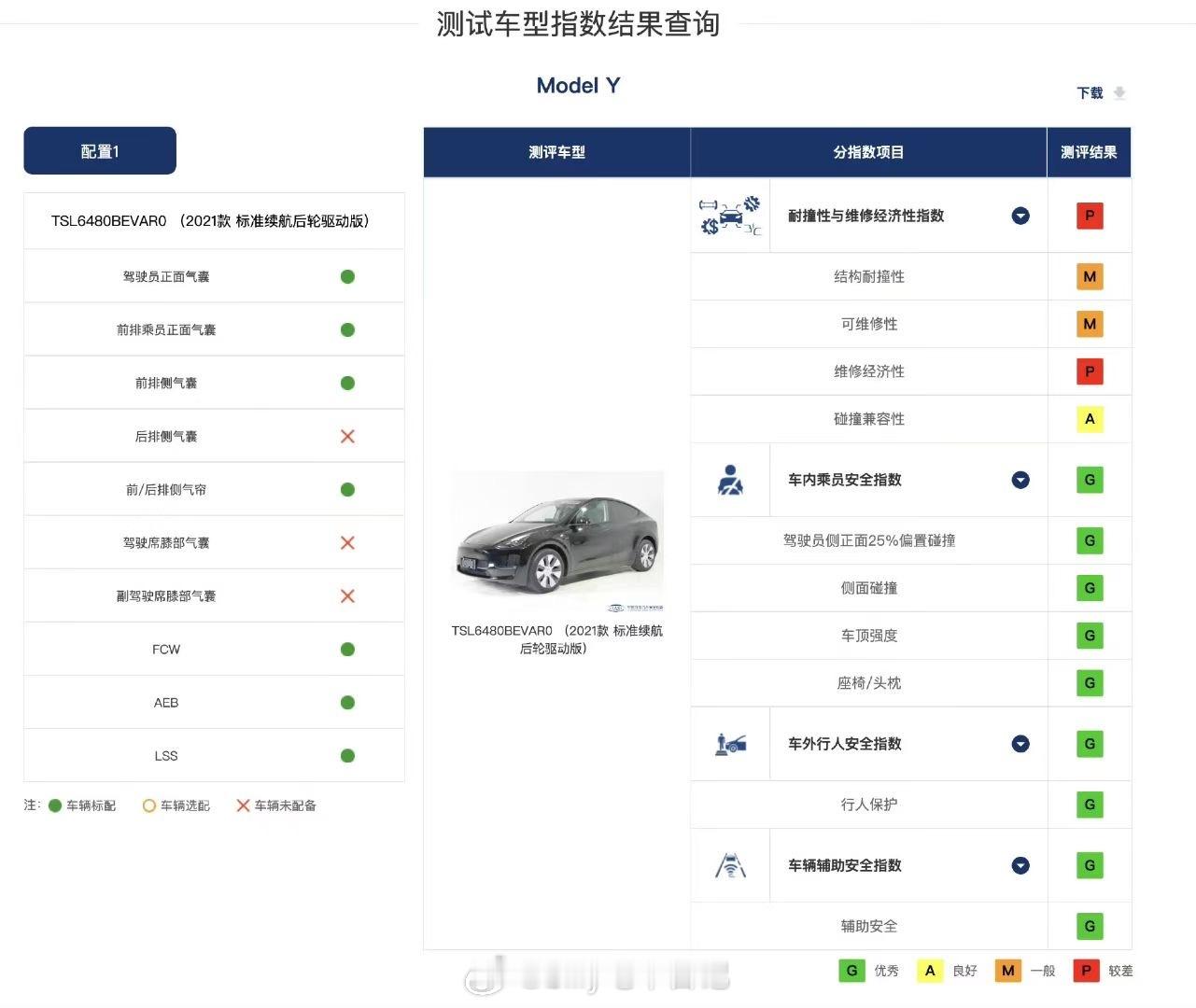The height and width of the screenshot is (1008, 1196).
Task: Click the 结构耐撞性 row label
Action: pos(869,276)
